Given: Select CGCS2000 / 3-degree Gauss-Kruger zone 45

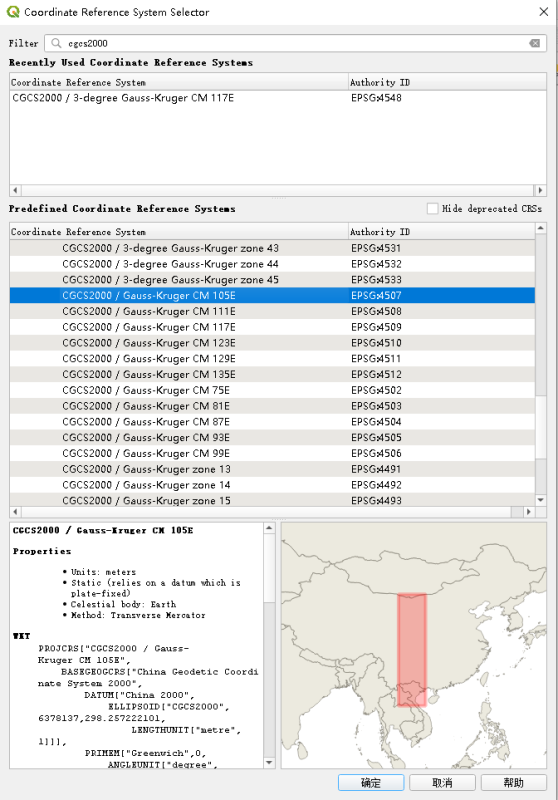Looking at the screenshot, I should click(x=272, y=280).
